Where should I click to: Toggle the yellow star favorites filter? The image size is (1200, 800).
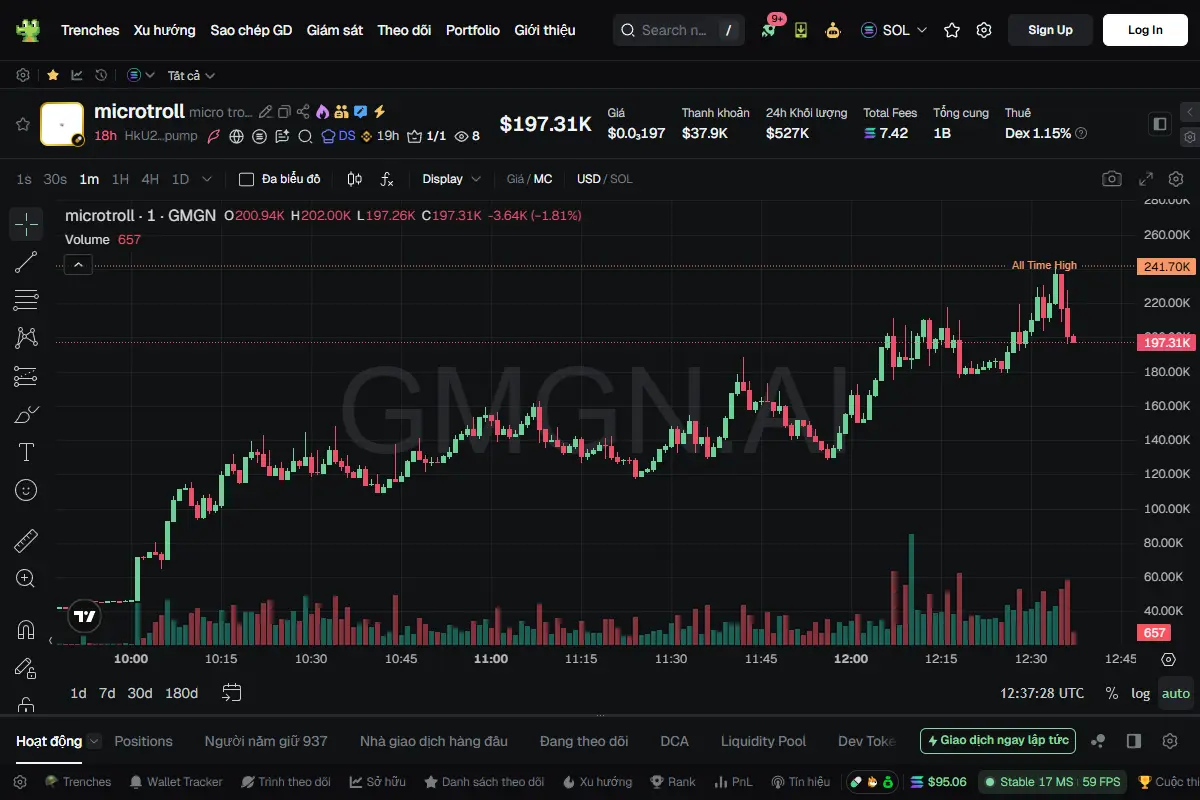[x=52, y=75]
